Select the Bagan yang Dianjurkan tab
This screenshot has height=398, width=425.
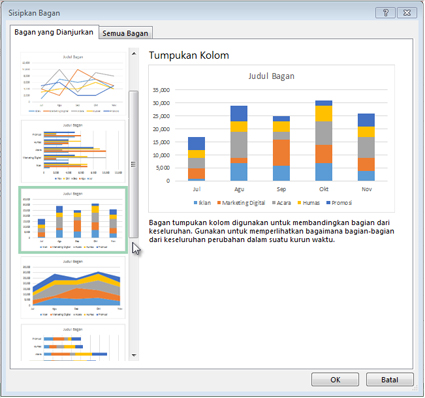pyautogui.click(x=54, y=32)
